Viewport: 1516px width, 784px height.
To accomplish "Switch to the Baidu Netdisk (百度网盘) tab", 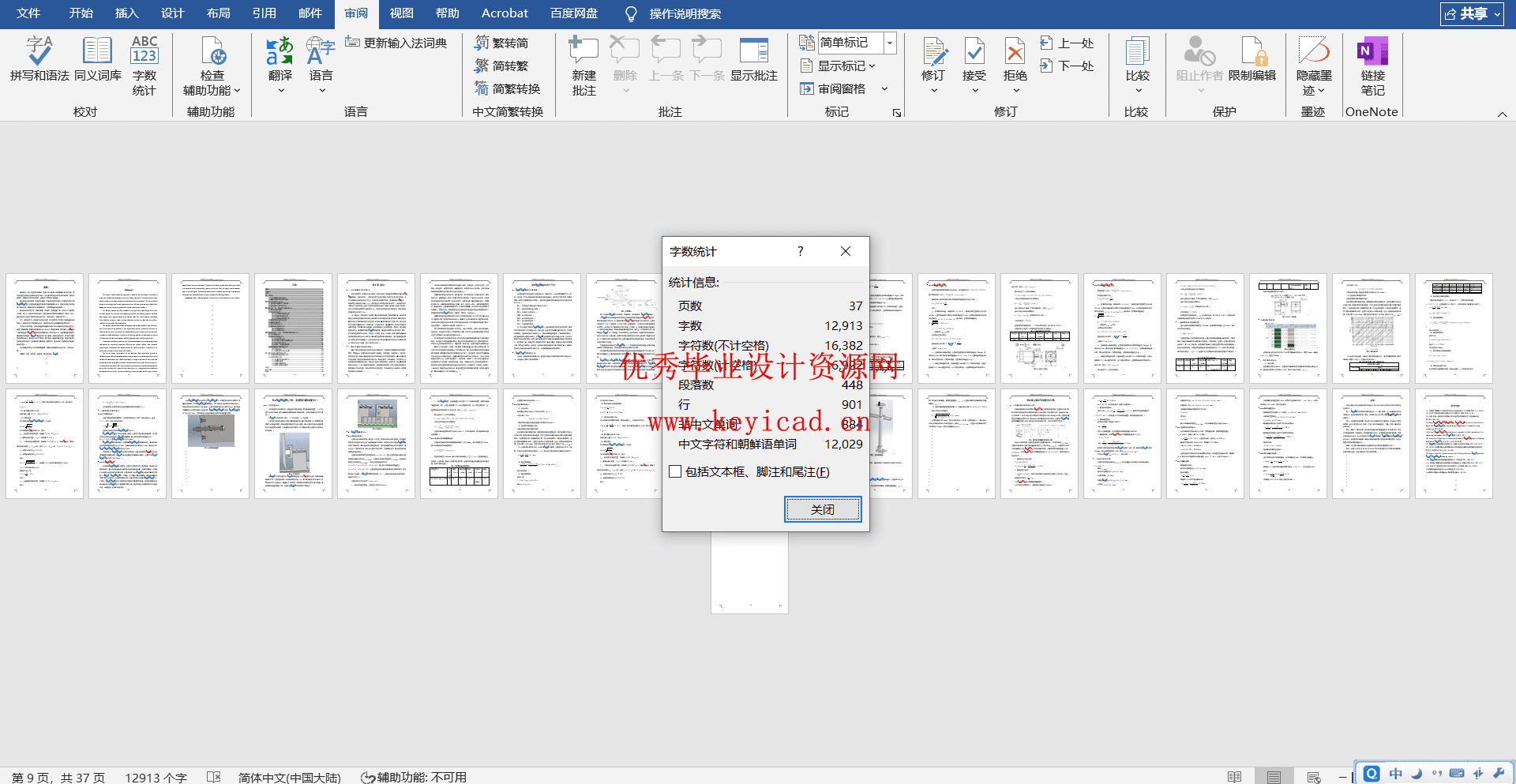I will coord(574,13).
